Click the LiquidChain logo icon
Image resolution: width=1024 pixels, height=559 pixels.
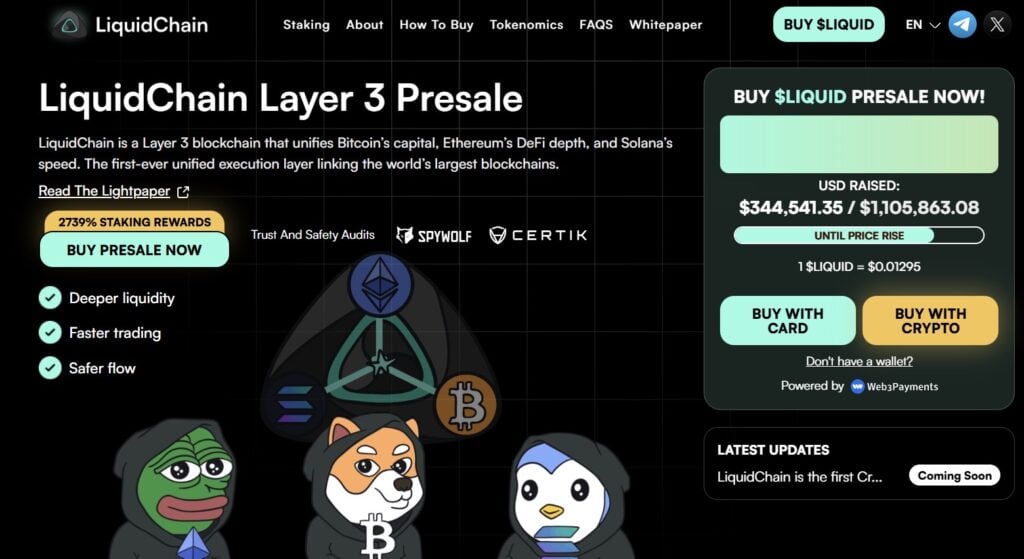coord(69,25)
